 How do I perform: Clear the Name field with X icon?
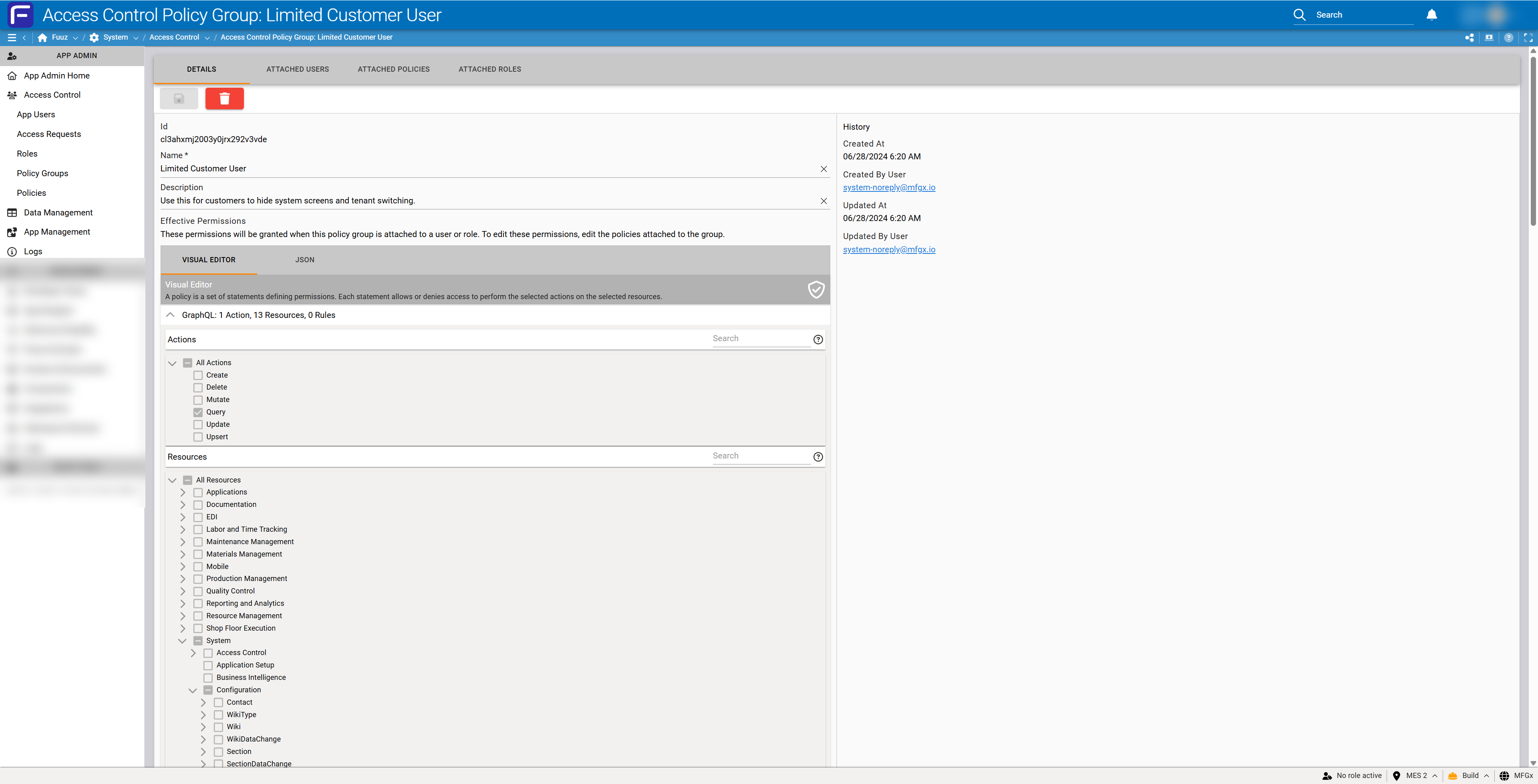point(823,169)
